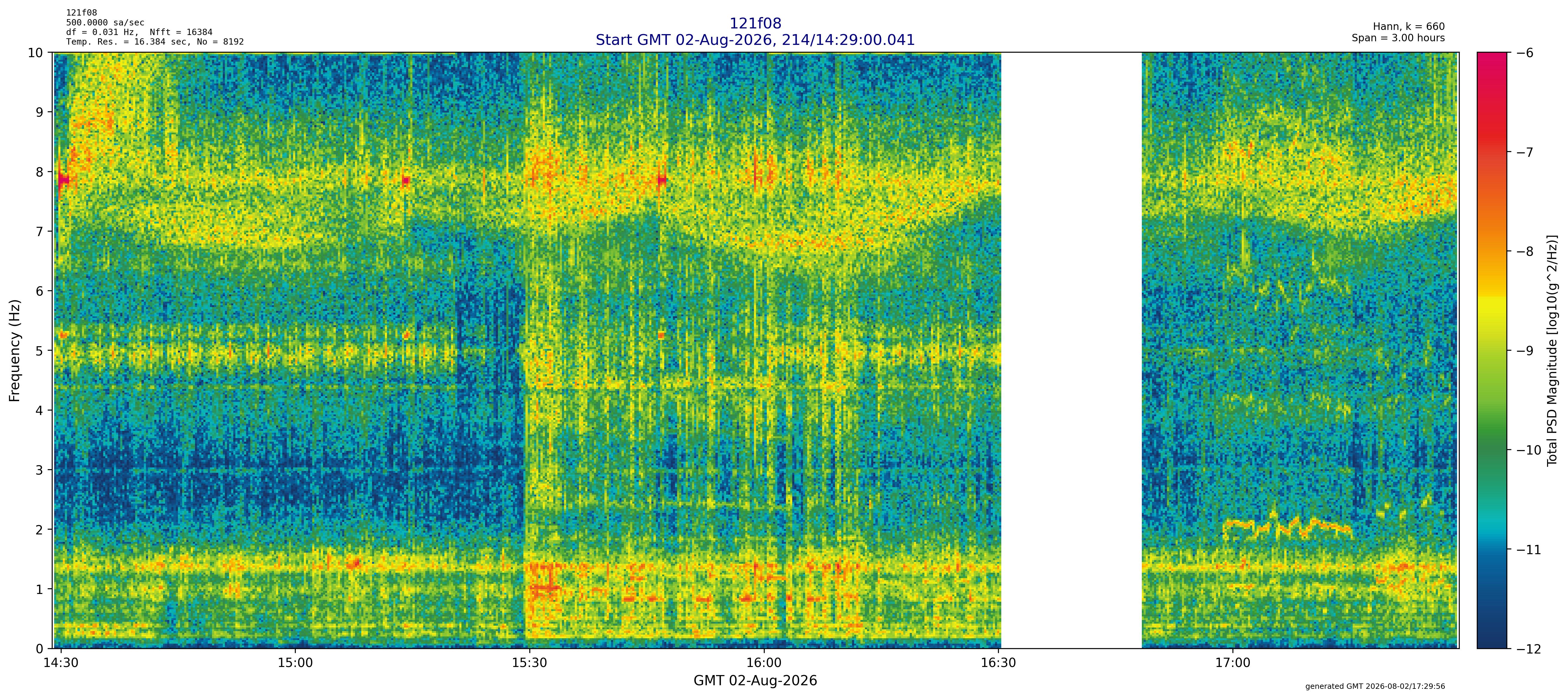
Task: Click the "14:30" time axis tick label
Action: click(x=61, y=662)
